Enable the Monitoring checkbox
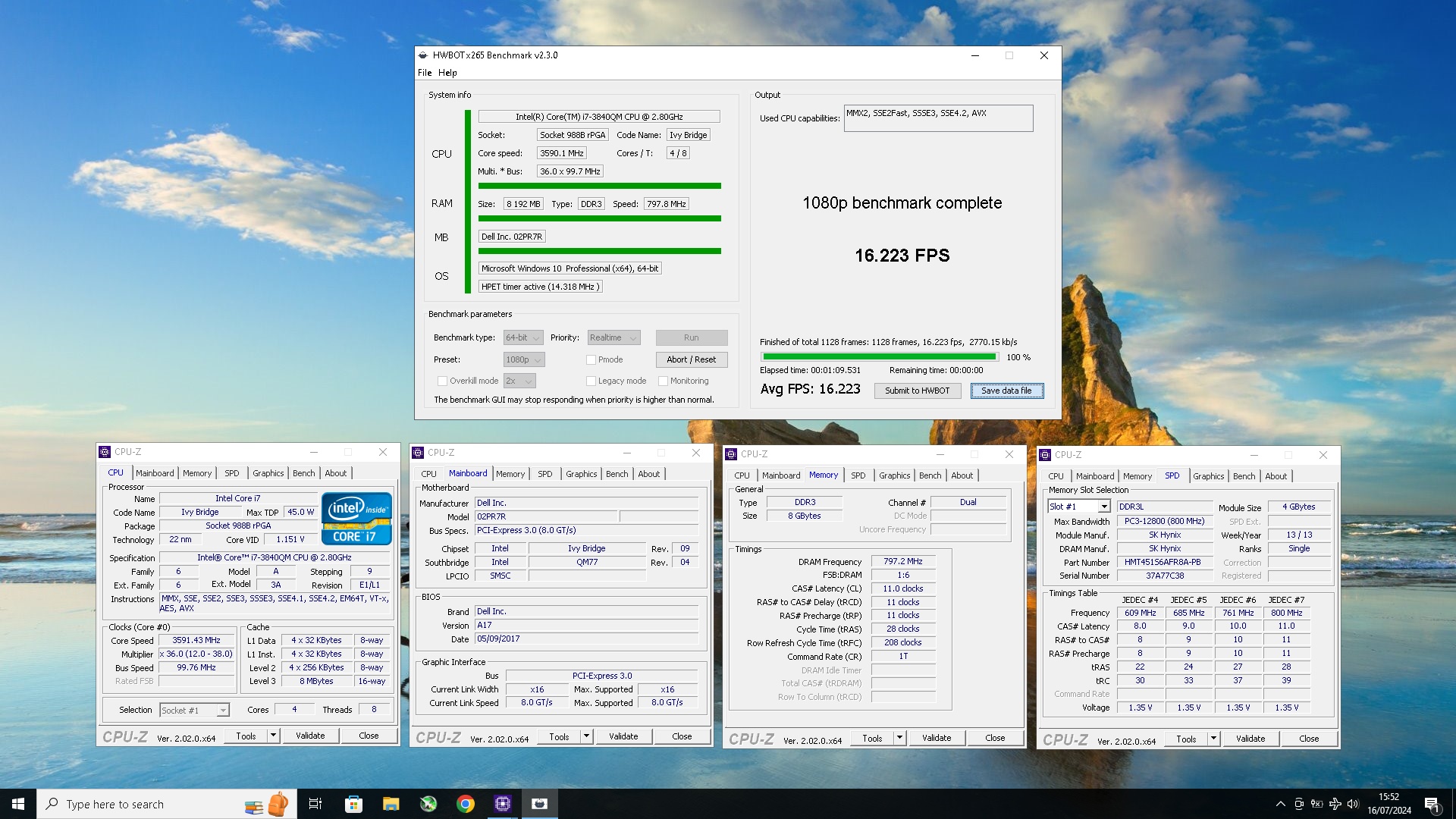The width and height of the screenshot is (1456, 819). tap(663, 381)
